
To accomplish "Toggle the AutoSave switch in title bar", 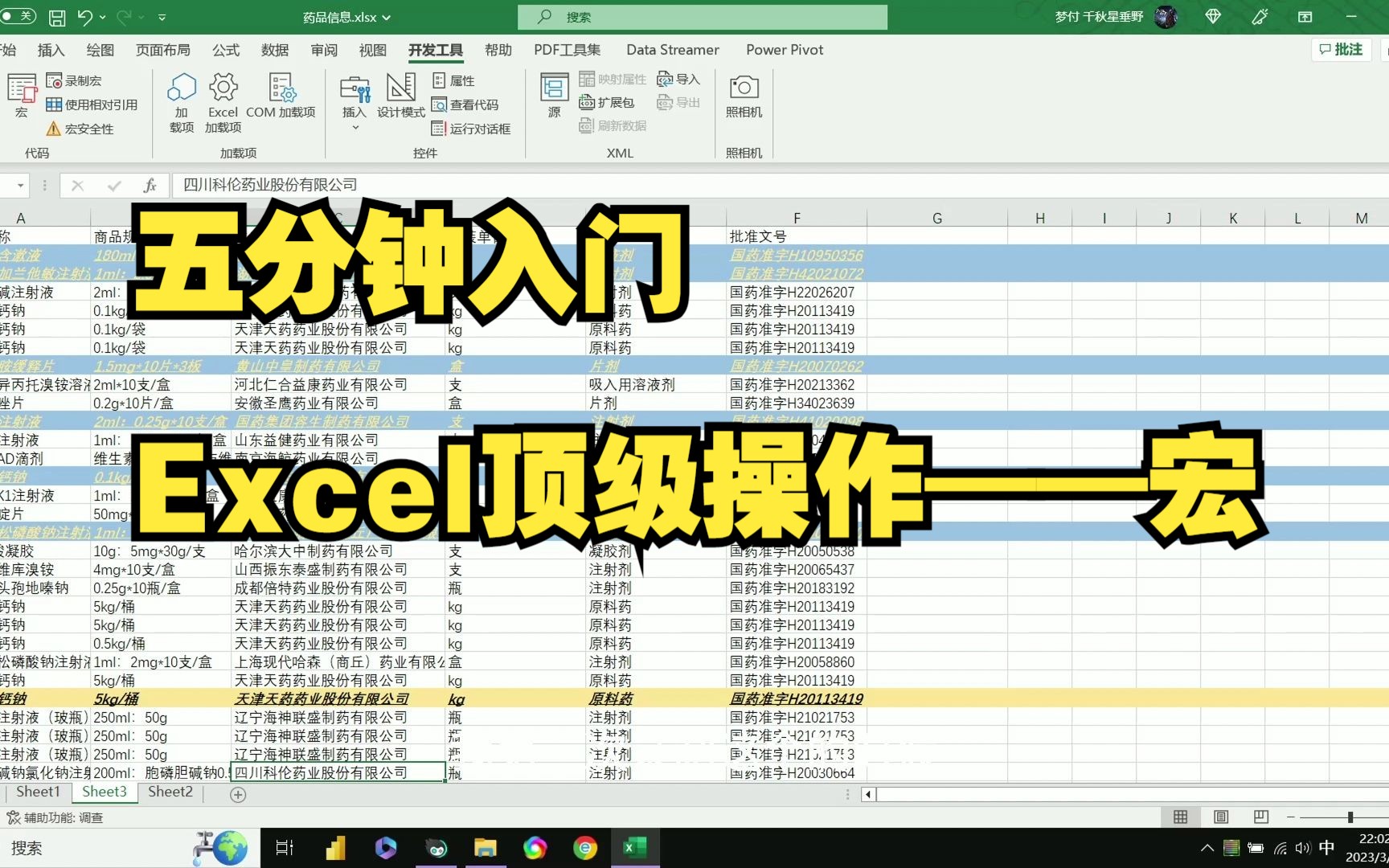I will pos(17,16).
